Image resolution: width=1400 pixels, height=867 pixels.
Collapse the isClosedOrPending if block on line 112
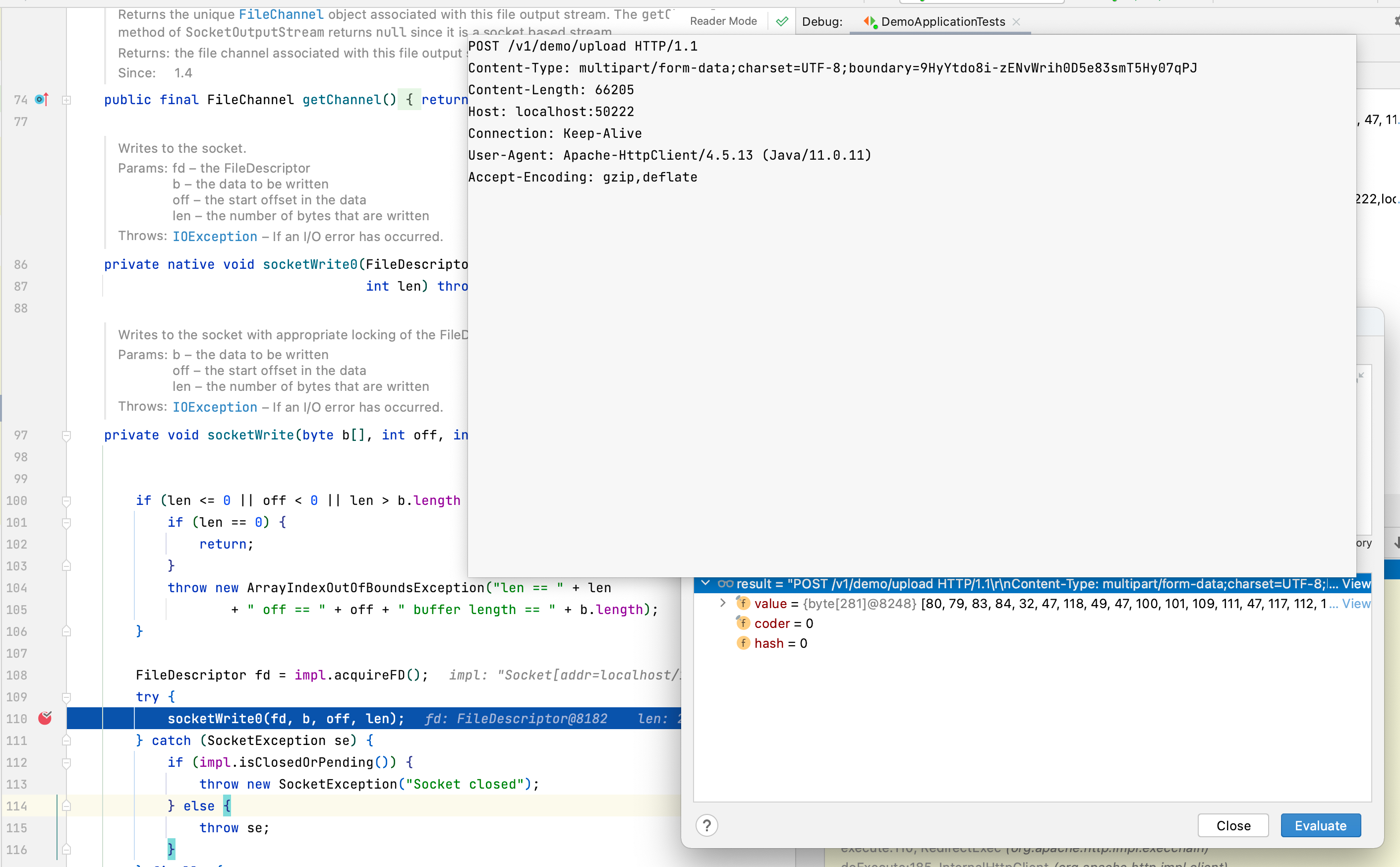(x=66, y=763)
